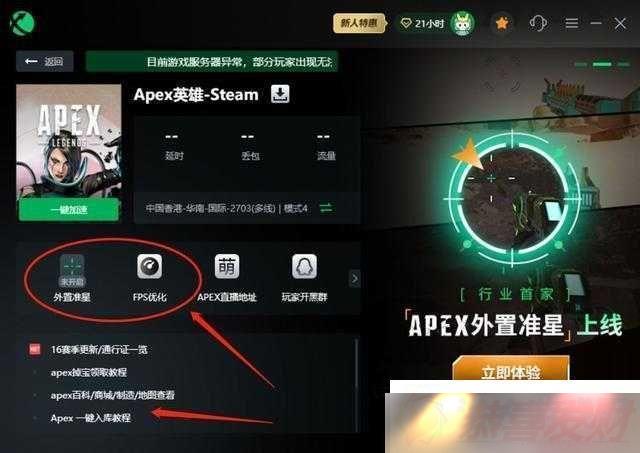This screenshot has height=453, width=640.
Task: Select the server region 中国香港-华南-国际 line
Action: click(227, 209)
